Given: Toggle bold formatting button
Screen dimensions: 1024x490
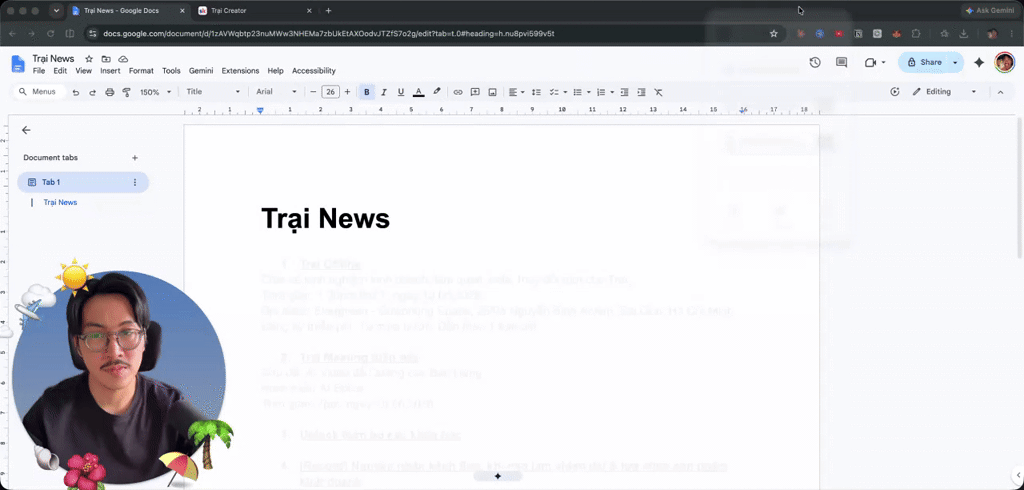Looking at the screenshot, I should (x=366, y=92).
